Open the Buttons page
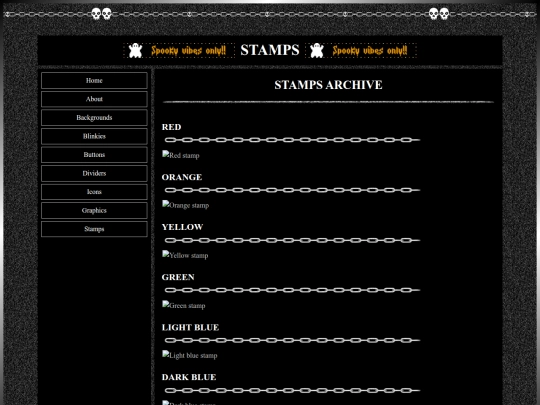This screenshot has width=540, height=405. [94, 155]
